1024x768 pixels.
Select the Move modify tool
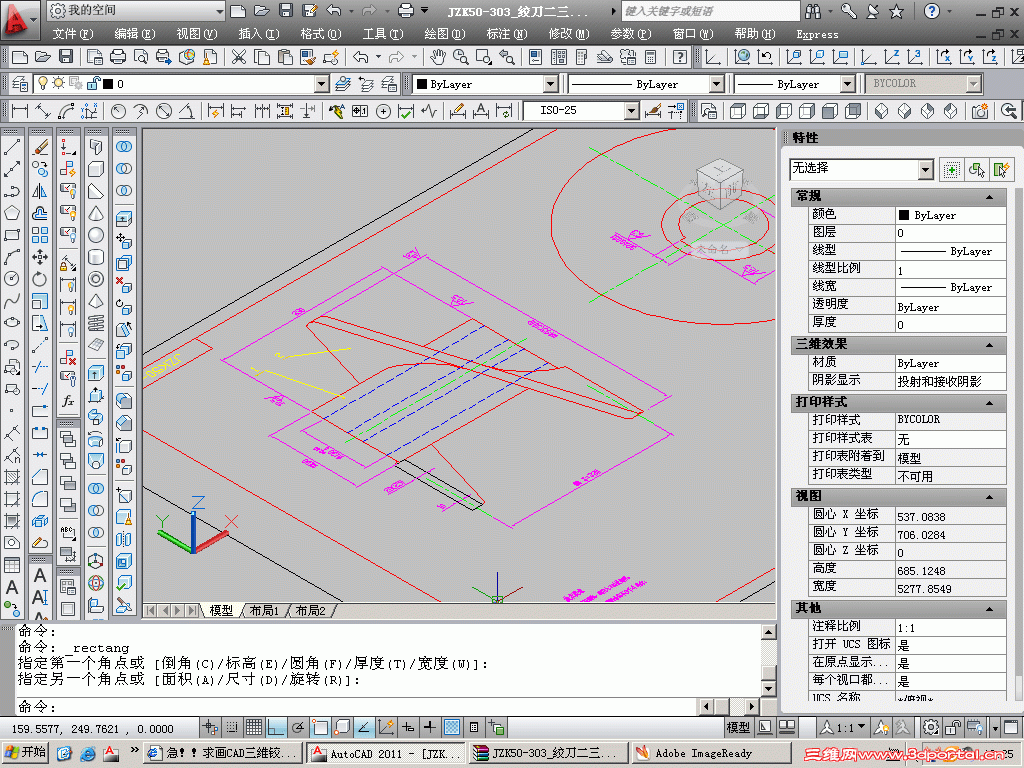coord(40,257)
